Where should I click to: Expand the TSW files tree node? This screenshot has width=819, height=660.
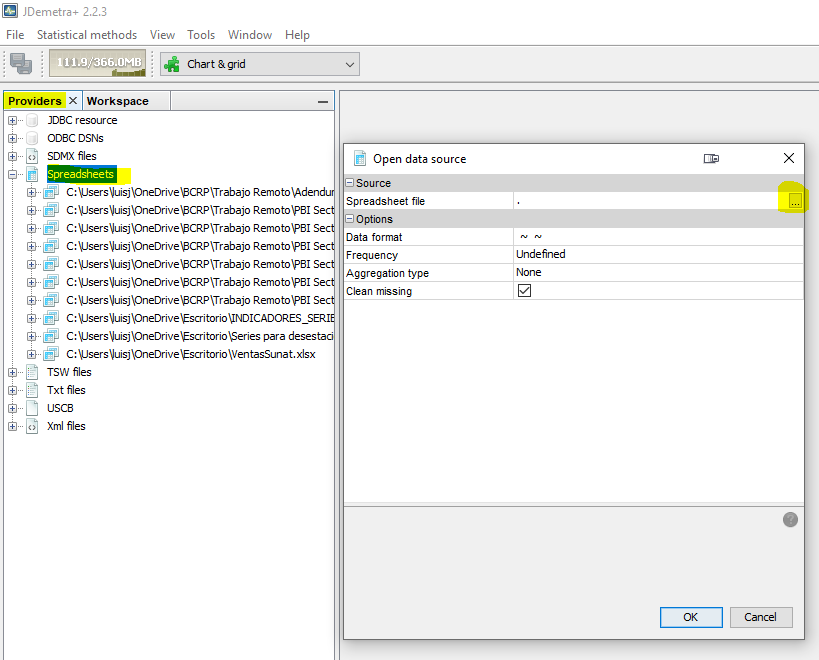[13, 372]
